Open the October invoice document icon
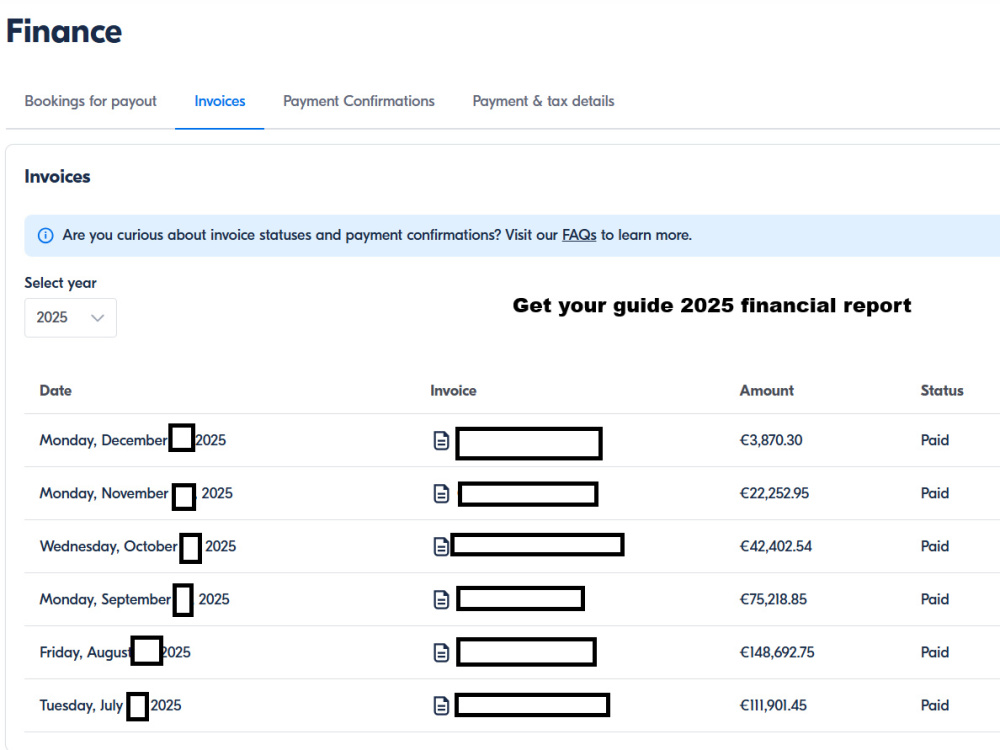This screenshot has width=1000, height=750. (x=441, y=547)
